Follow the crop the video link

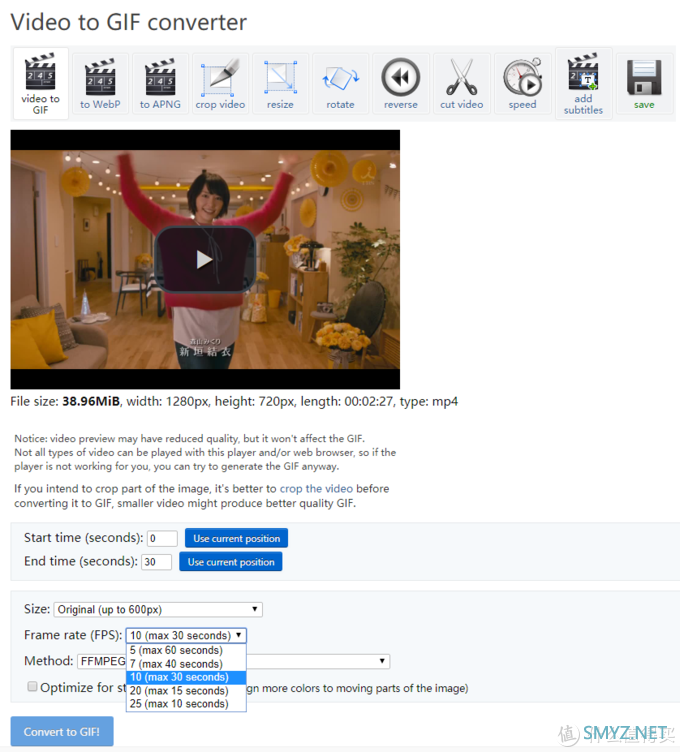316,489
